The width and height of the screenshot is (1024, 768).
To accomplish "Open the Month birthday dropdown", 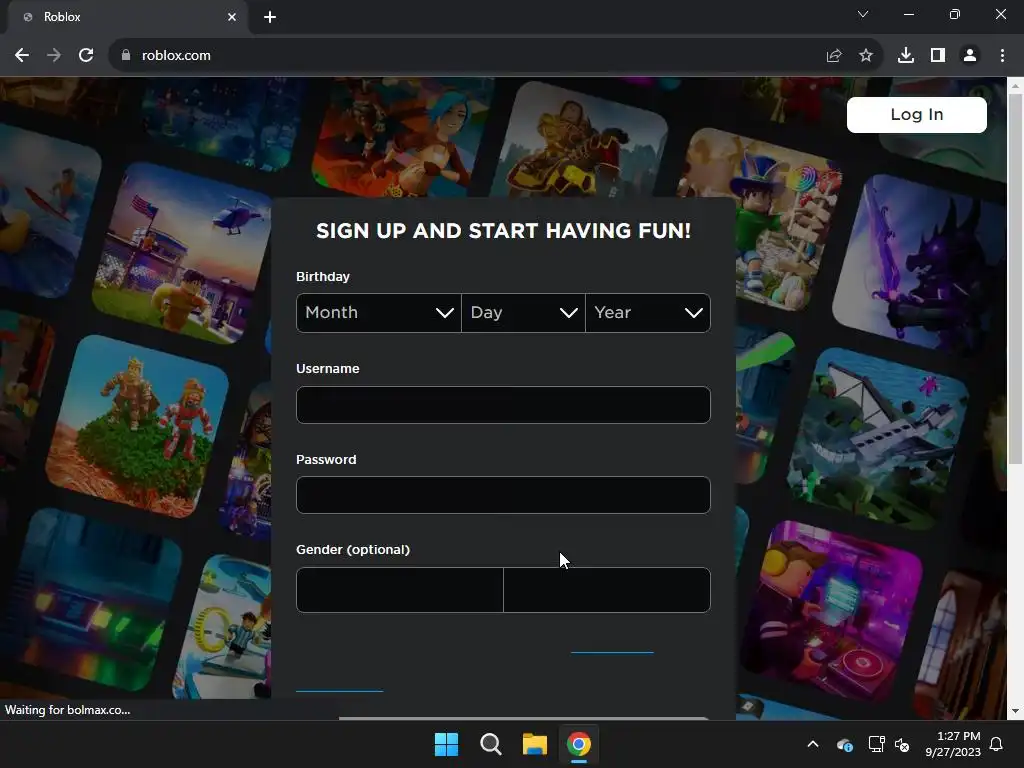I will point(379,313).
